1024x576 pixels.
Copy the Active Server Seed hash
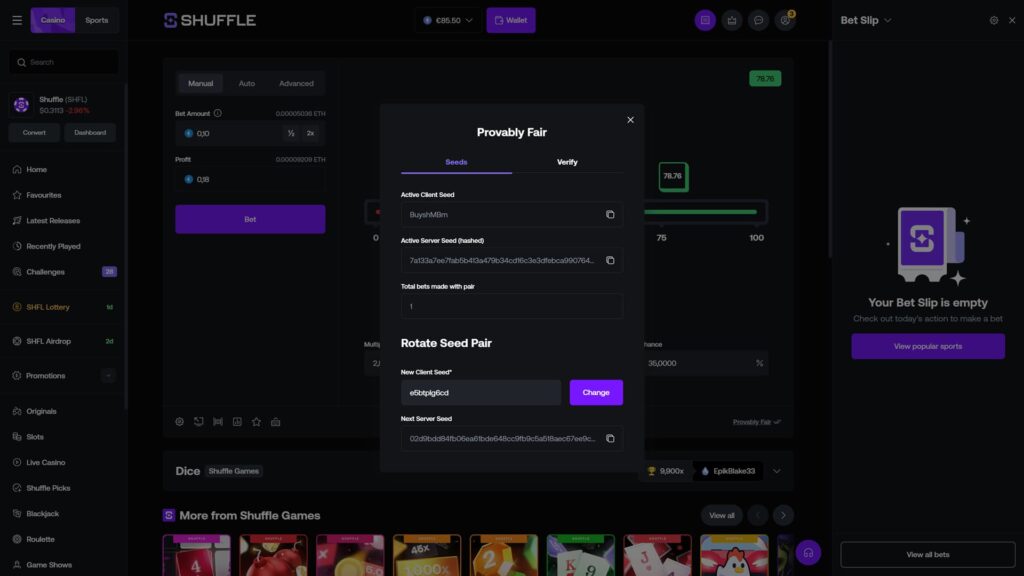pyautogui.click(x=610, y=260)
